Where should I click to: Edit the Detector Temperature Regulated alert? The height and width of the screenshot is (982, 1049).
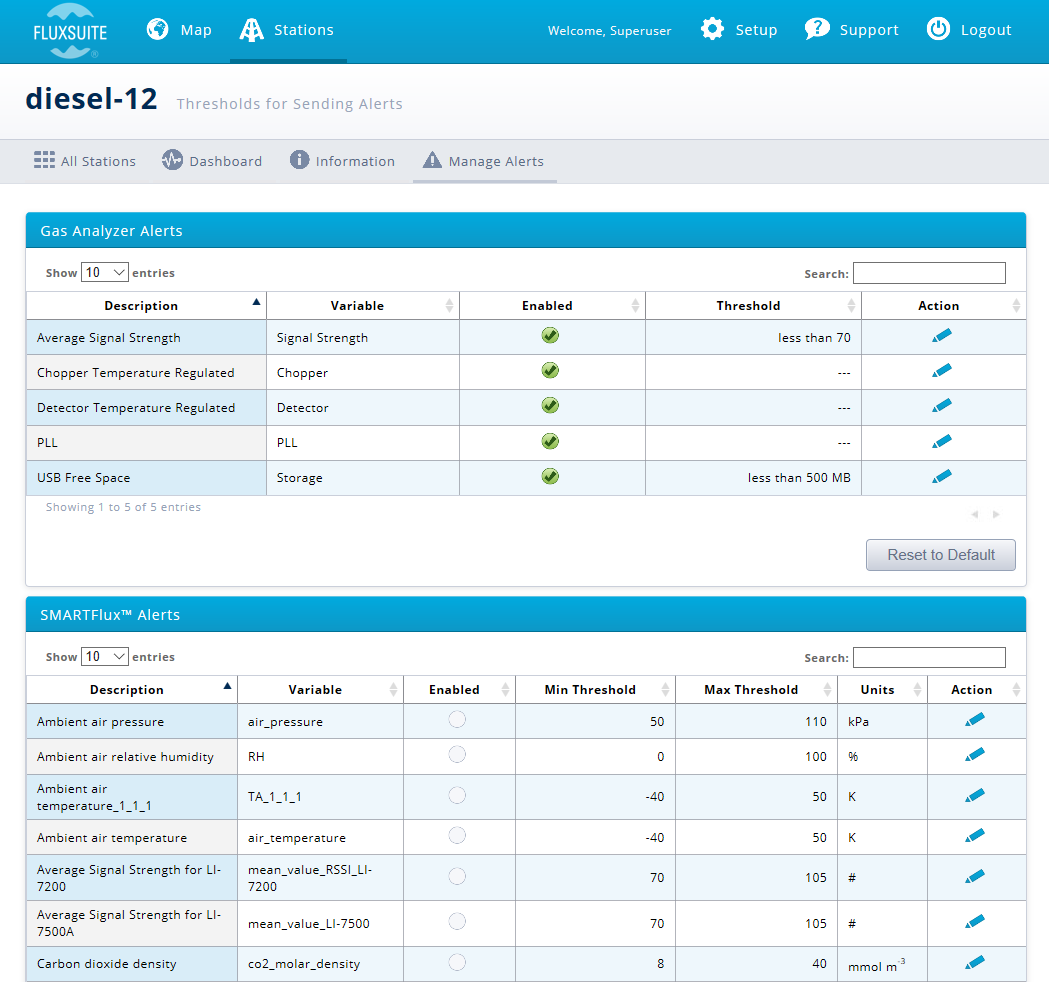[942, 405]
